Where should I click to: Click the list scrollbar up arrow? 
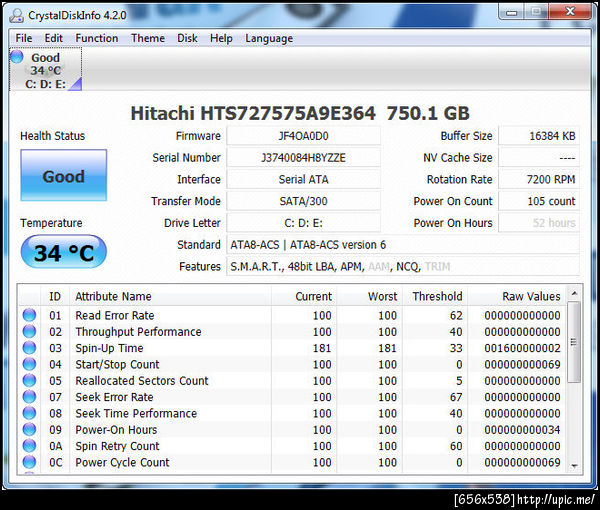574,293
